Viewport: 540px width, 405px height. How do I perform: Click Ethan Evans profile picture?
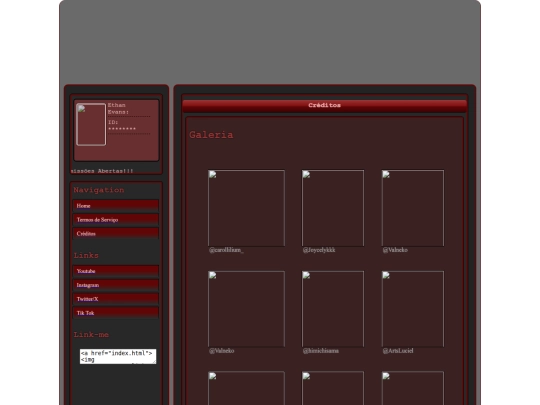coord(91,124)
